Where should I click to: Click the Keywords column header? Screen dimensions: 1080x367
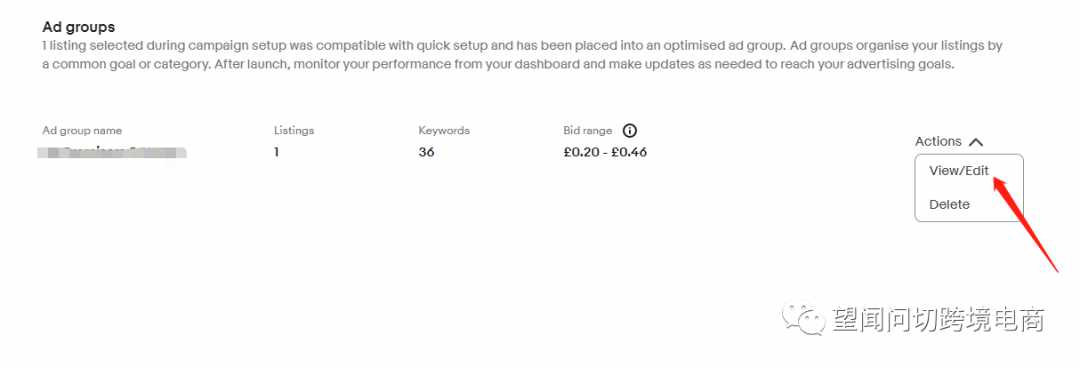point(444,130)
